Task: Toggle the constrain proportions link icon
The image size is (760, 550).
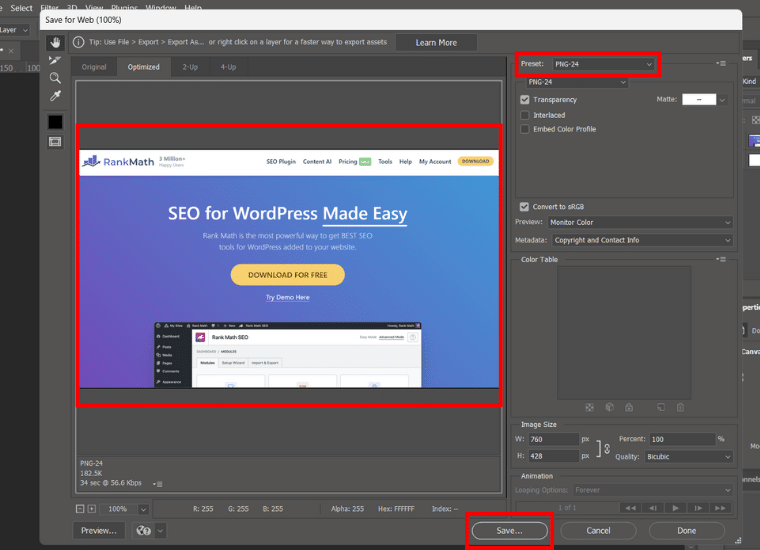Action: (x=607, y=449)
